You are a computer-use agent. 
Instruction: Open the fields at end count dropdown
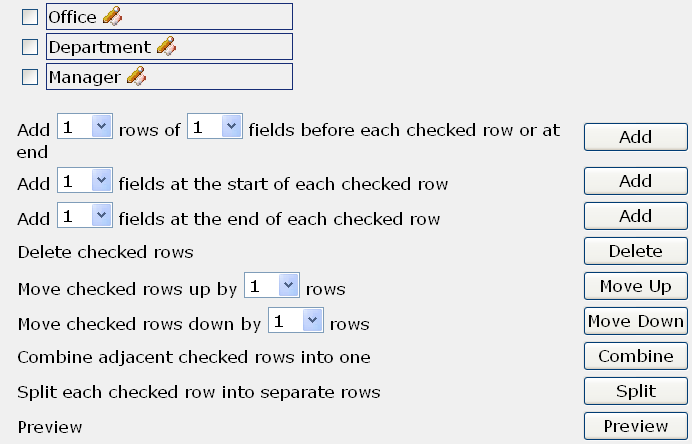click(85, 215)
